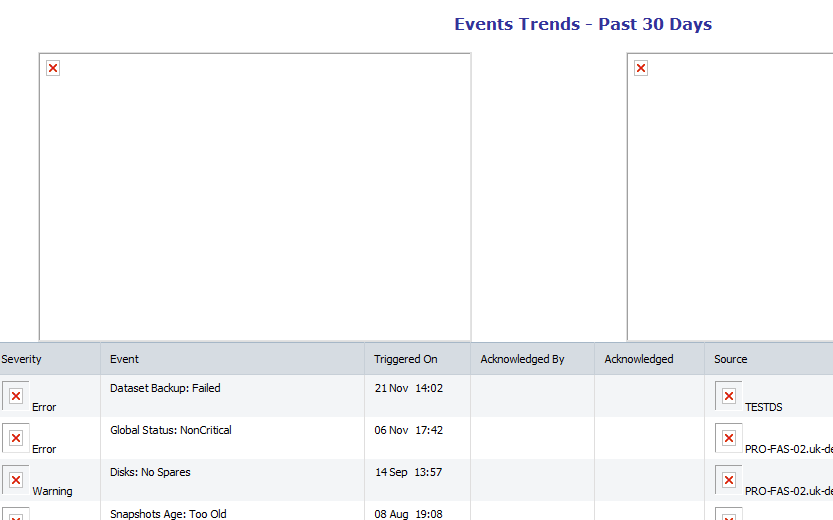Image resolution: width=833 pixels, height=520 pixels.
Task: Open the Snapshots Age: Too Old event
Action: pos(168,514)
